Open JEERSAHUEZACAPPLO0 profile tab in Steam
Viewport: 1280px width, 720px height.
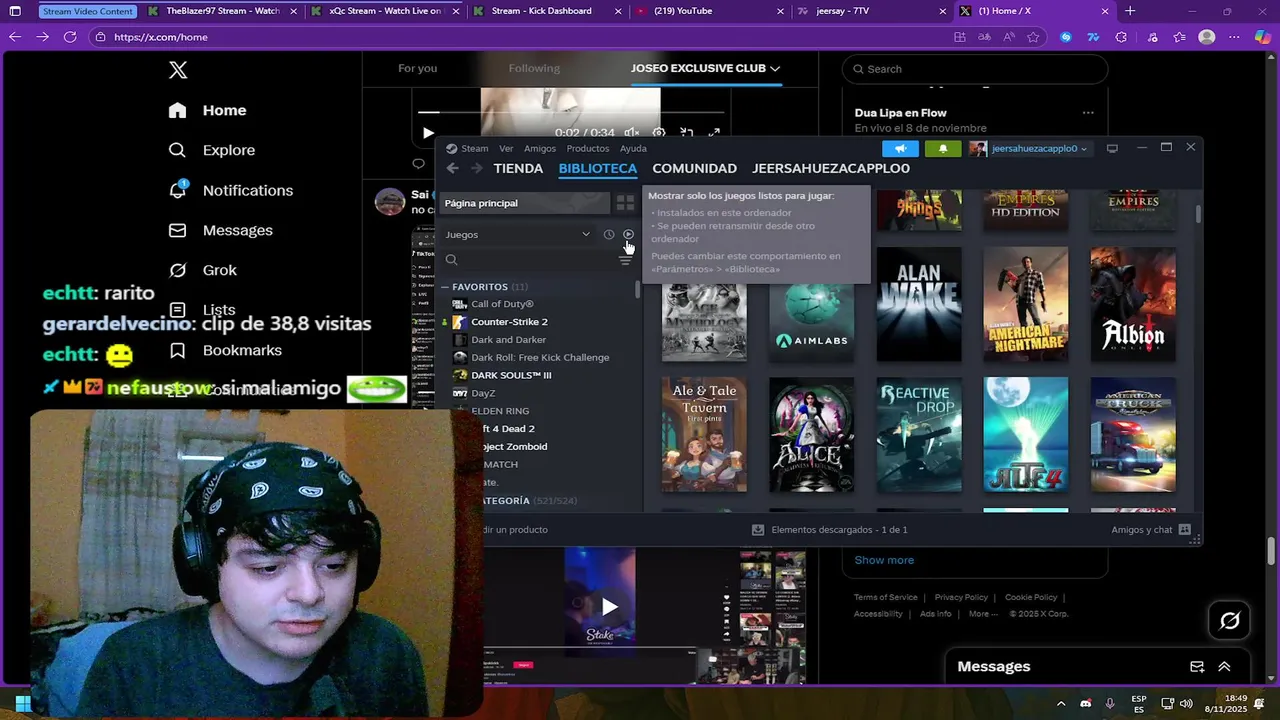tap(831, 168)
